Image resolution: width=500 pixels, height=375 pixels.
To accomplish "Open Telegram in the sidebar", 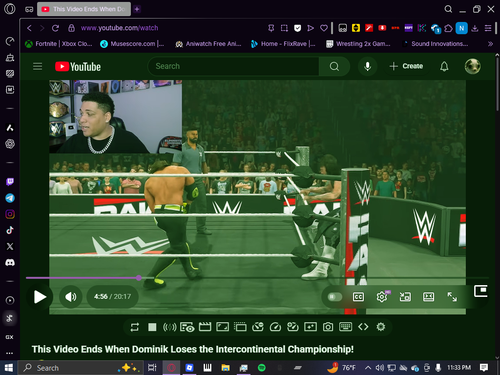I will click(10, 198).
